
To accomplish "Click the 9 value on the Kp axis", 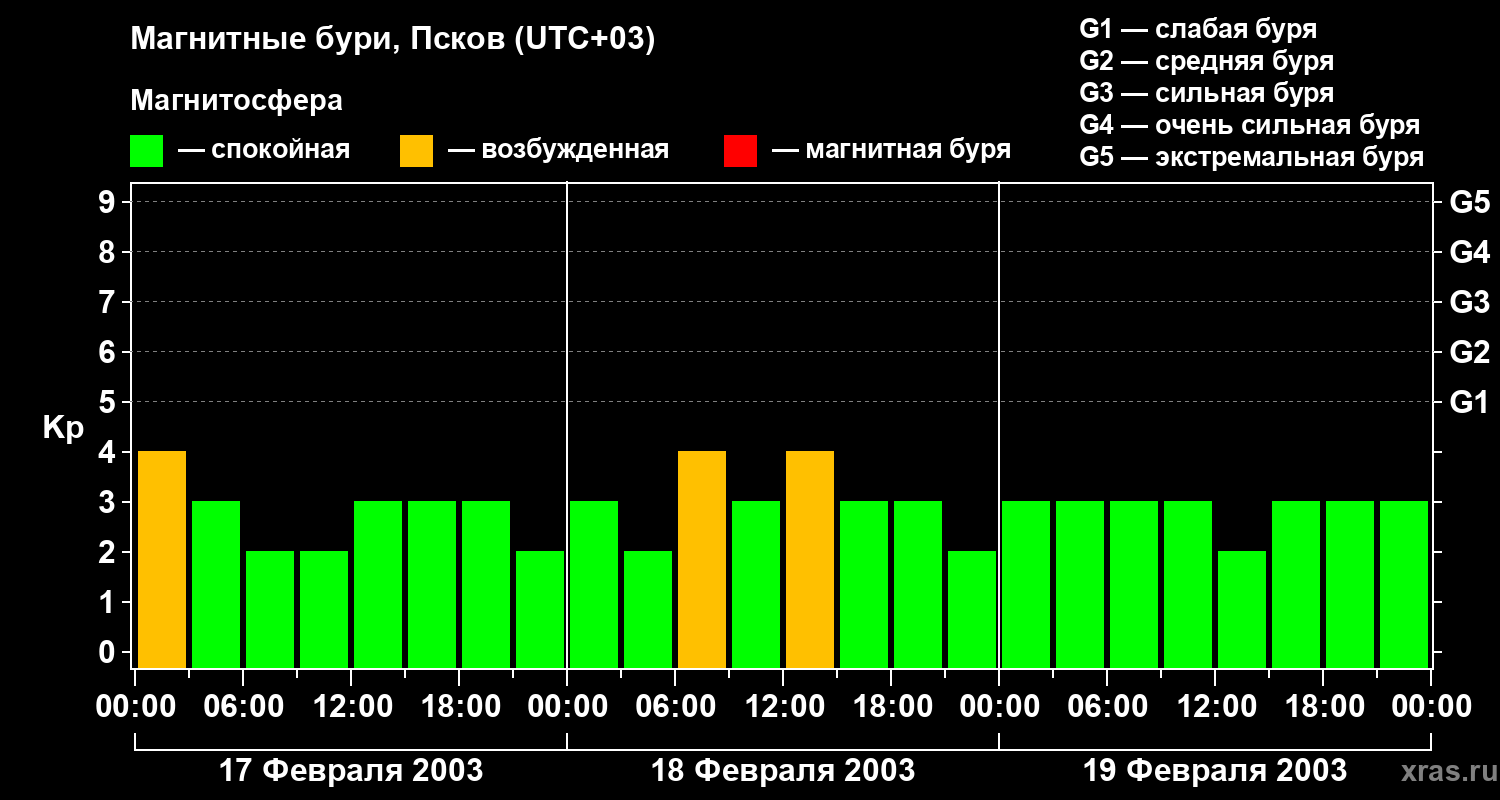I will 108,203.
